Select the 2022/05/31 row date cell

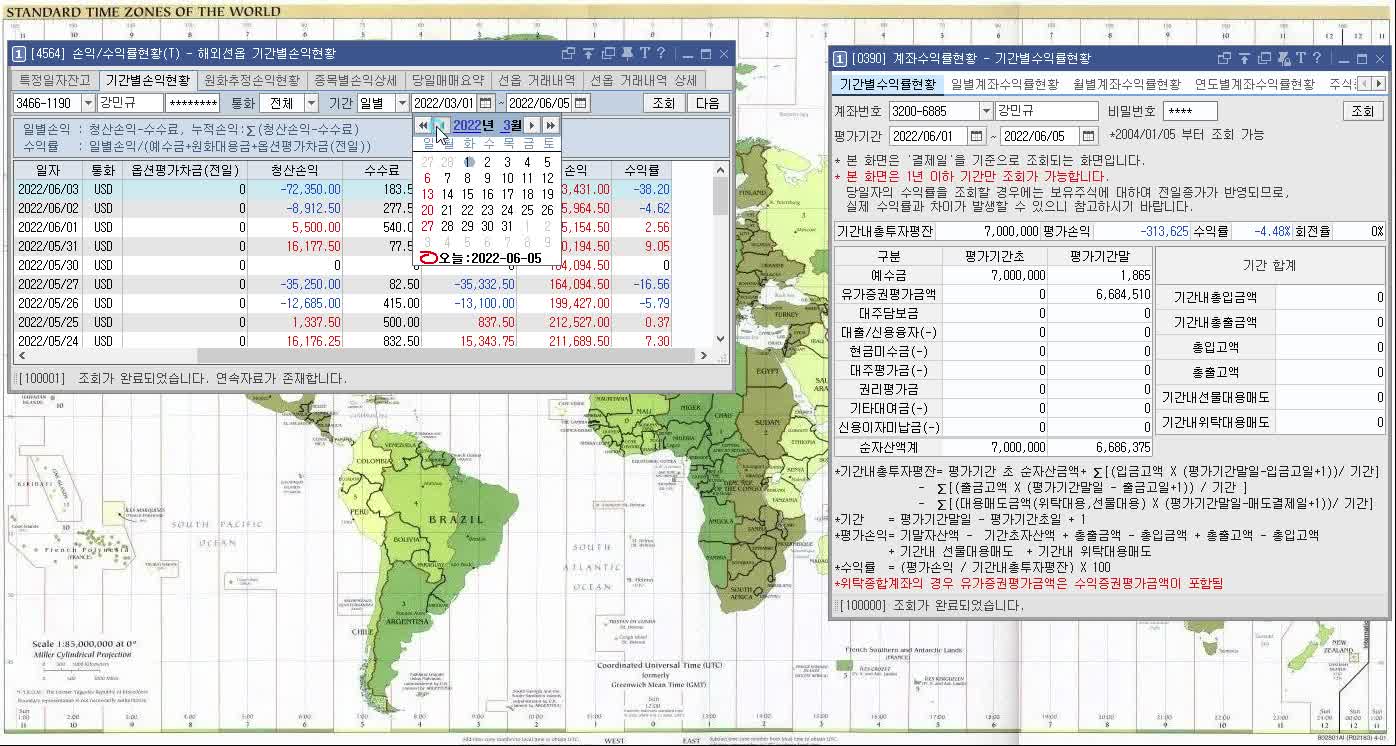pyautogui.click(x=48, y=246)
